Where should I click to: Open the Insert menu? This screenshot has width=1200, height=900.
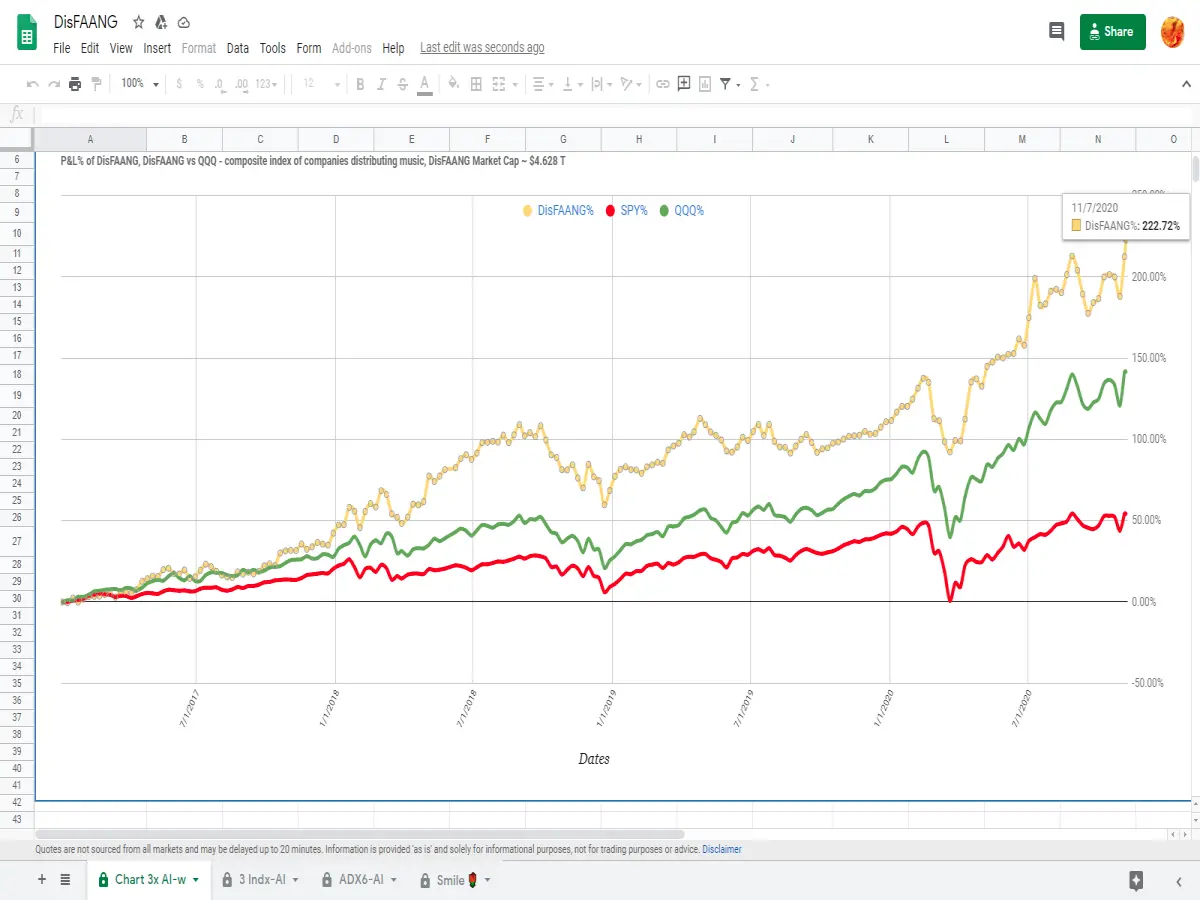click(x=157, y=48)
